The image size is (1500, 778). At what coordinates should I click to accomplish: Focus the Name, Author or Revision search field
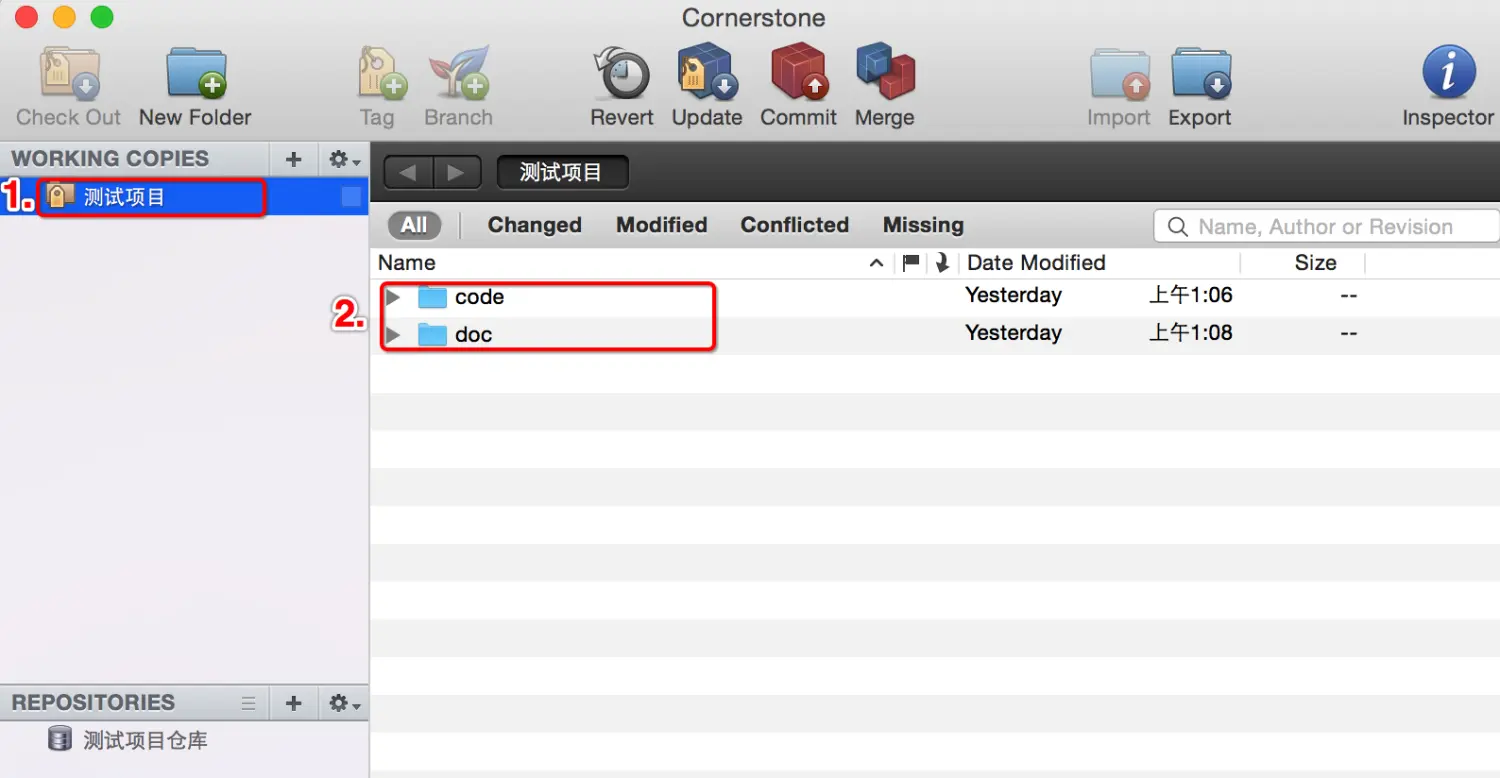point(1327,226)
